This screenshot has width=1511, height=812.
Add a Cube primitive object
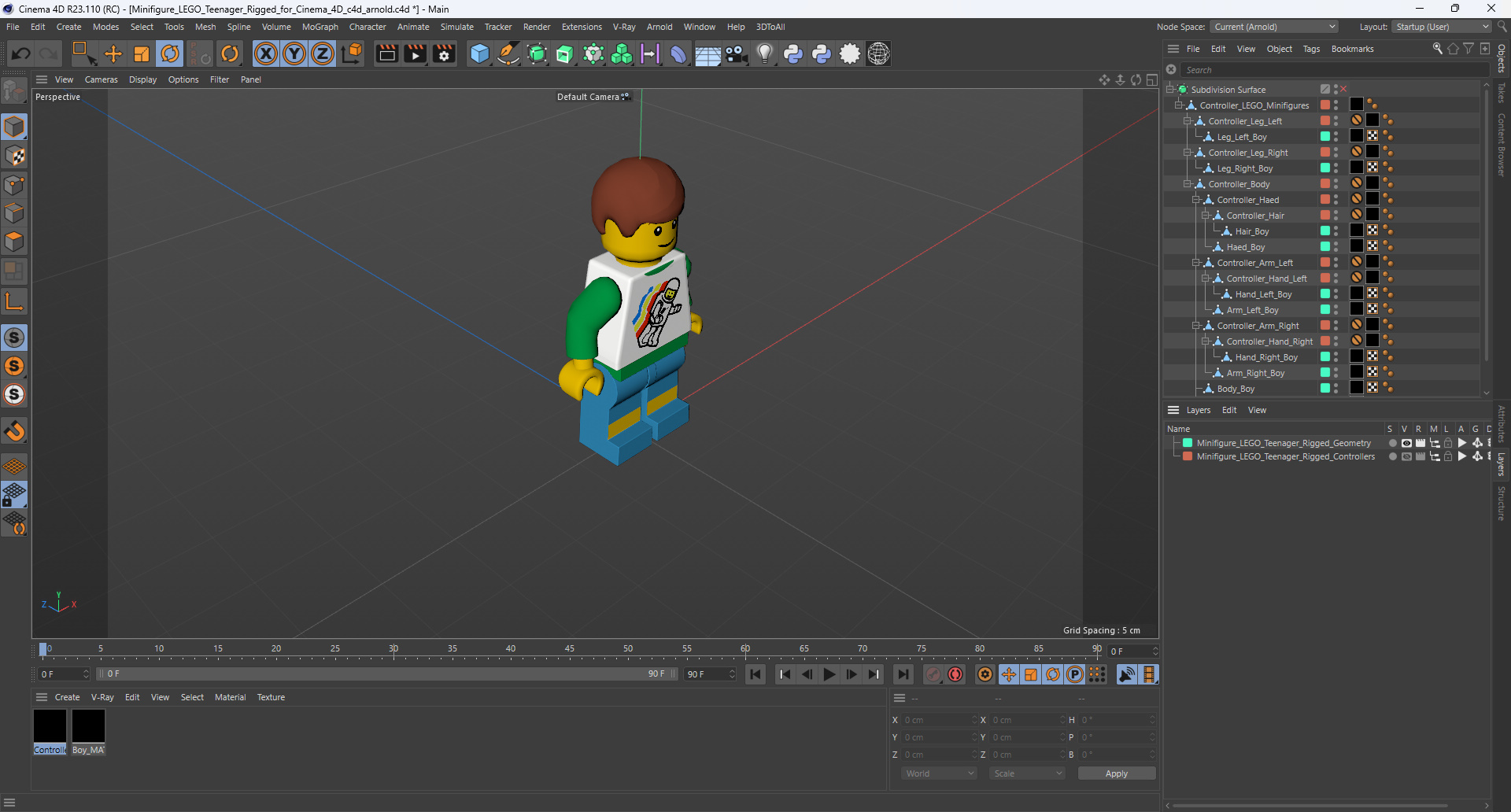479,54
